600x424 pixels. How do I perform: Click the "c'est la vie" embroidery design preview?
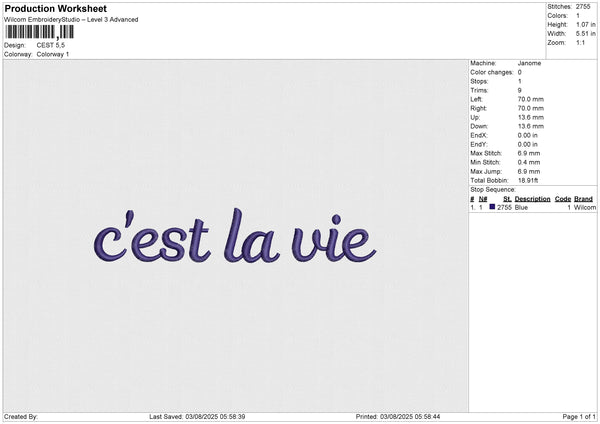(x=234, y=240)
